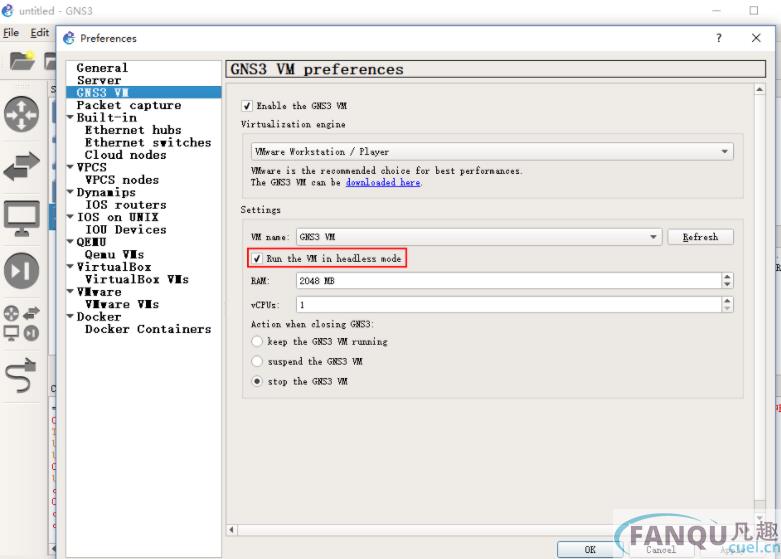Decrease RAM with the down stepper arrow
This screenshot has height=559, width=781.
pyautogui.click(x=727, y=285)
